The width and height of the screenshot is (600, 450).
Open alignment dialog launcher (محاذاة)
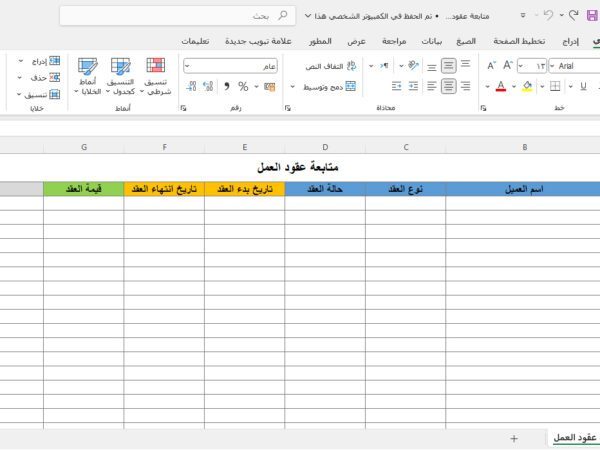coord(288,108)
